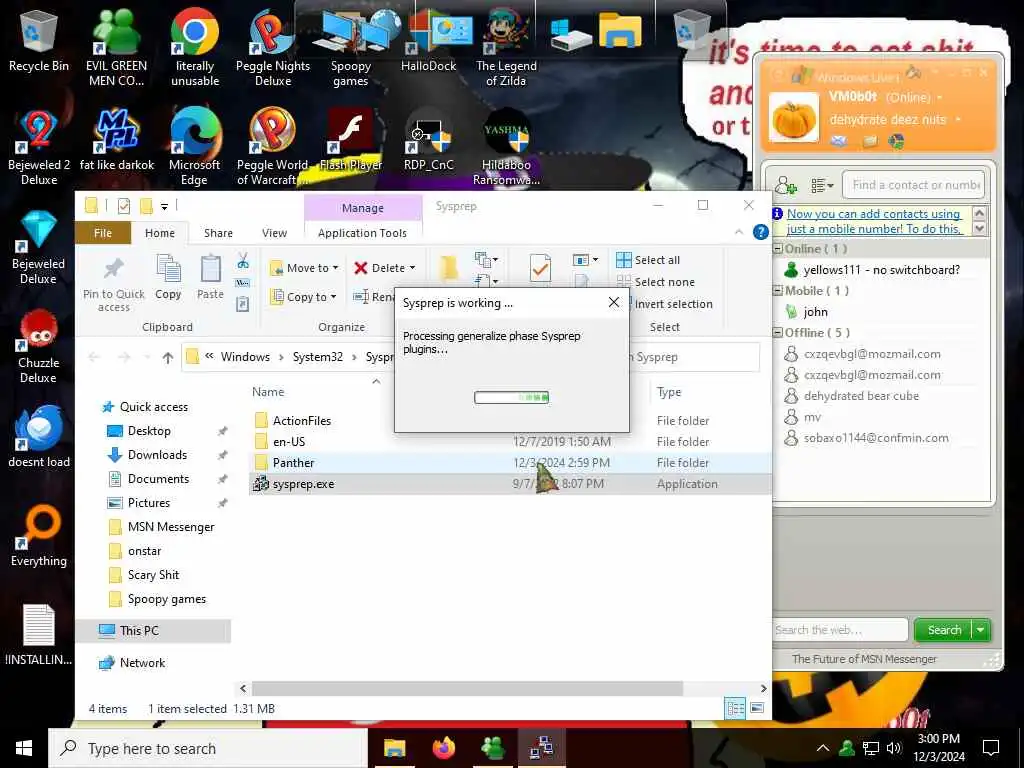Collapse the Offline contacts group
This screenshot has width=1024, height=768.
tap(778, 332)
